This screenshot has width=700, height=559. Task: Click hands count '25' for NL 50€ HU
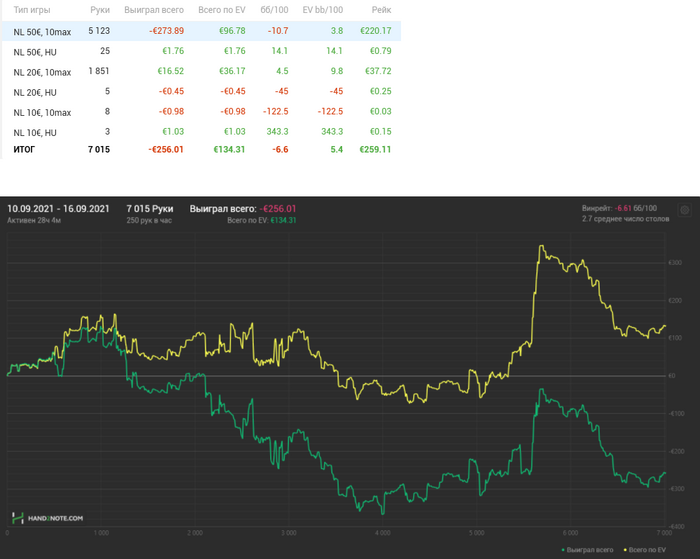coord(105,51)
